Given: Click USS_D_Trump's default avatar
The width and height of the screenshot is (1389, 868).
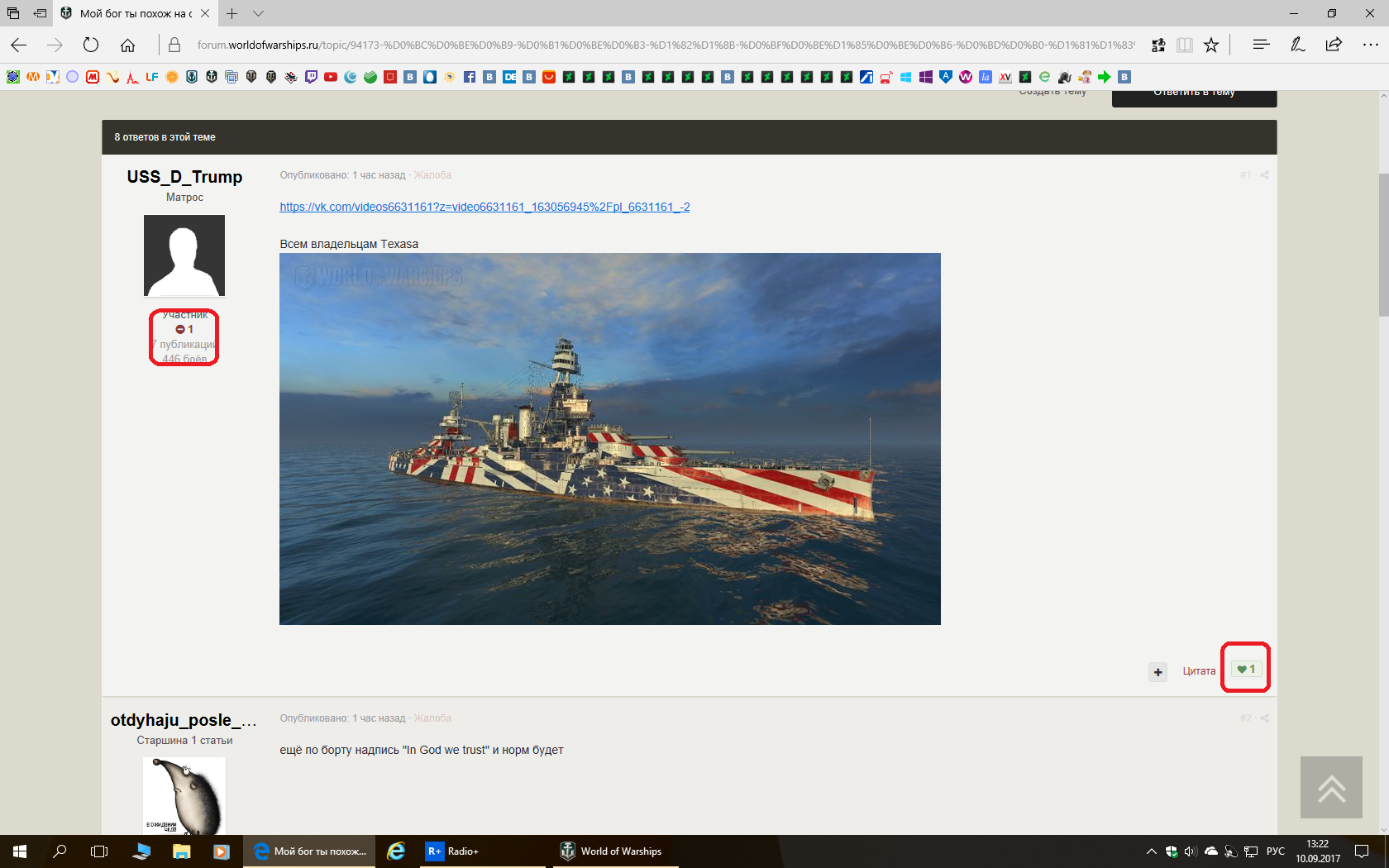Looking at the screenshot, I should click(184, 255).
